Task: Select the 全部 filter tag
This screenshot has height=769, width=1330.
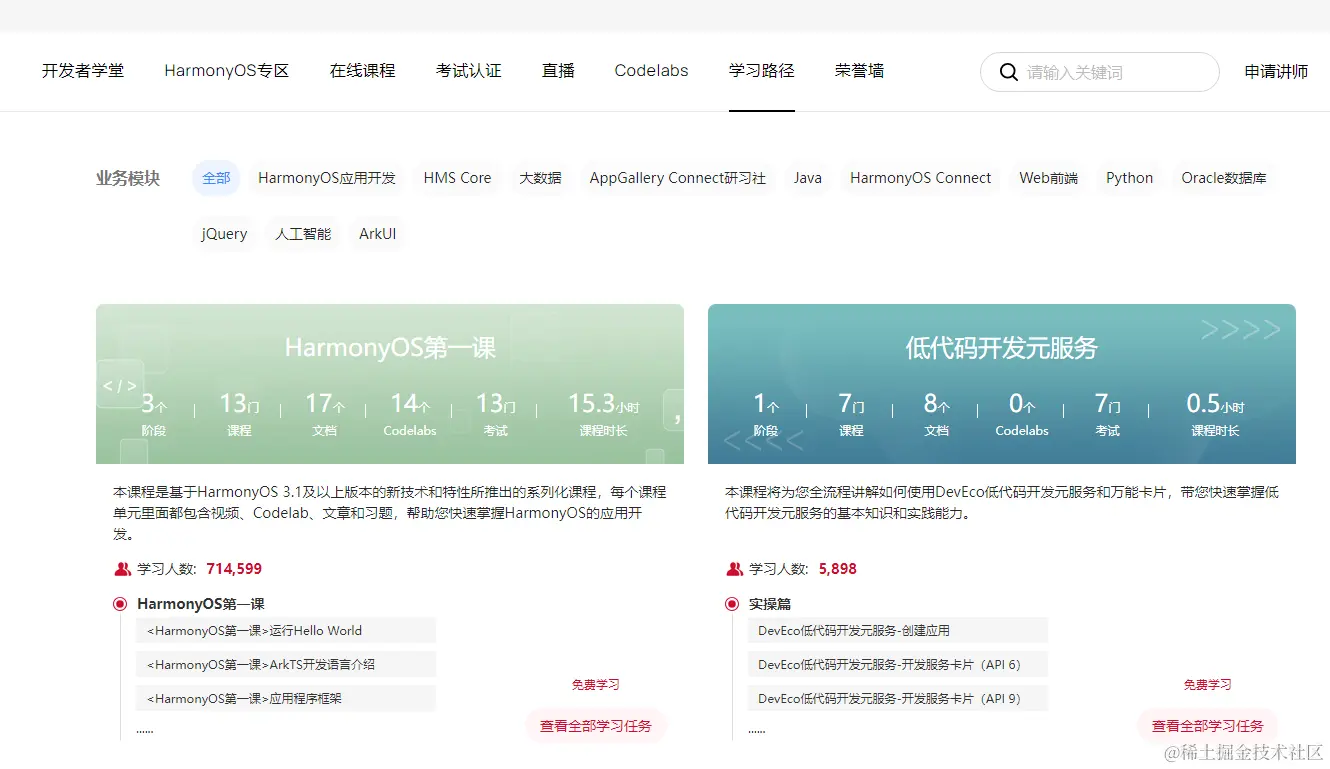Action: (x=216, y=178)
